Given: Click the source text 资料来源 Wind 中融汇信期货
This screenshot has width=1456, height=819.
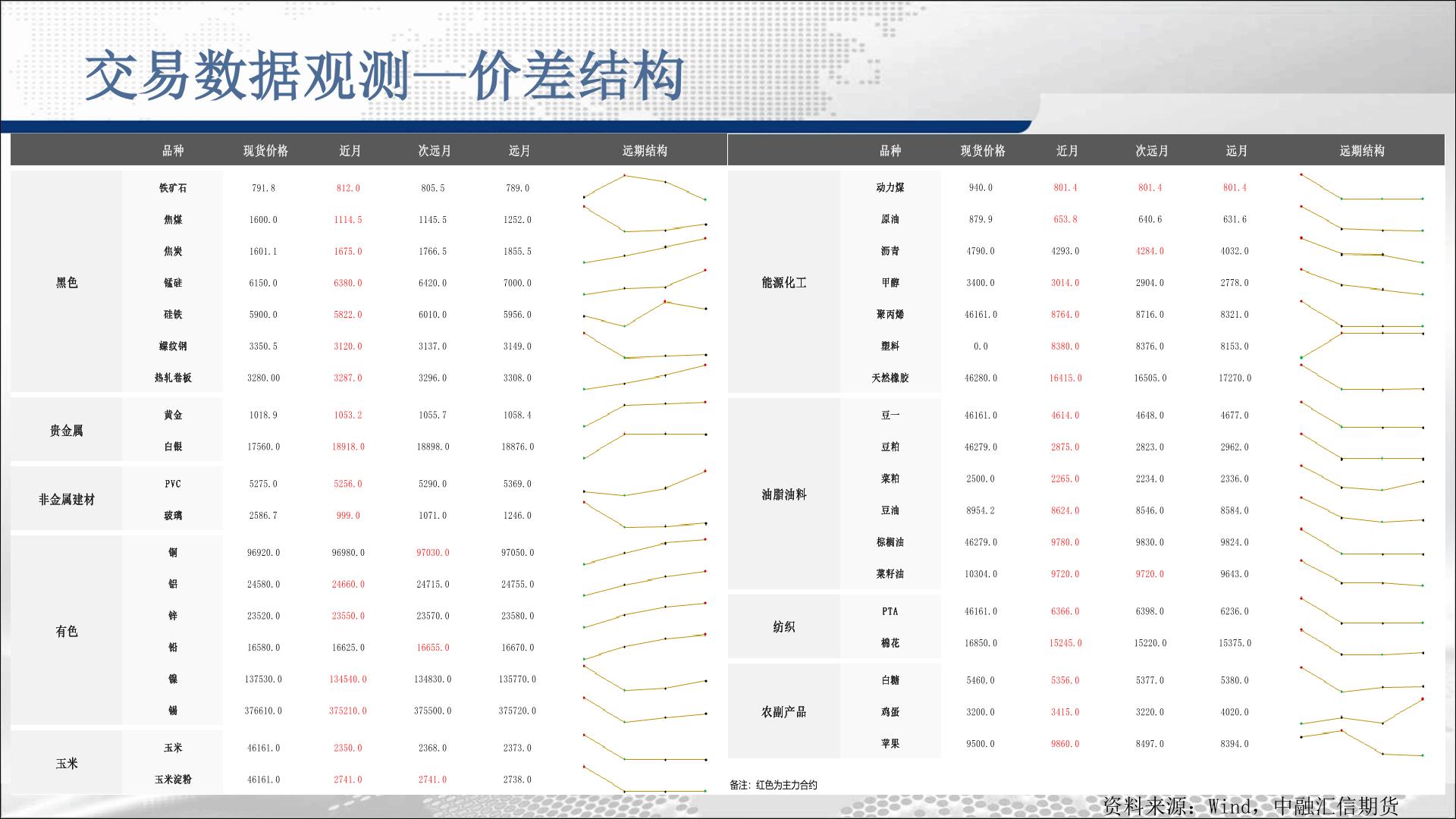Looking at the screenshot, I should [1250, 805].
